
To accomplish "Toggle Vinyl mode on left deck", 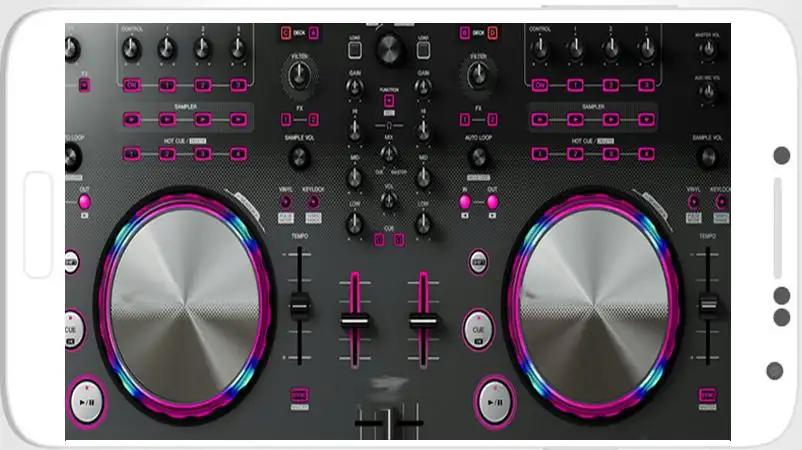I will click(286, 202).
